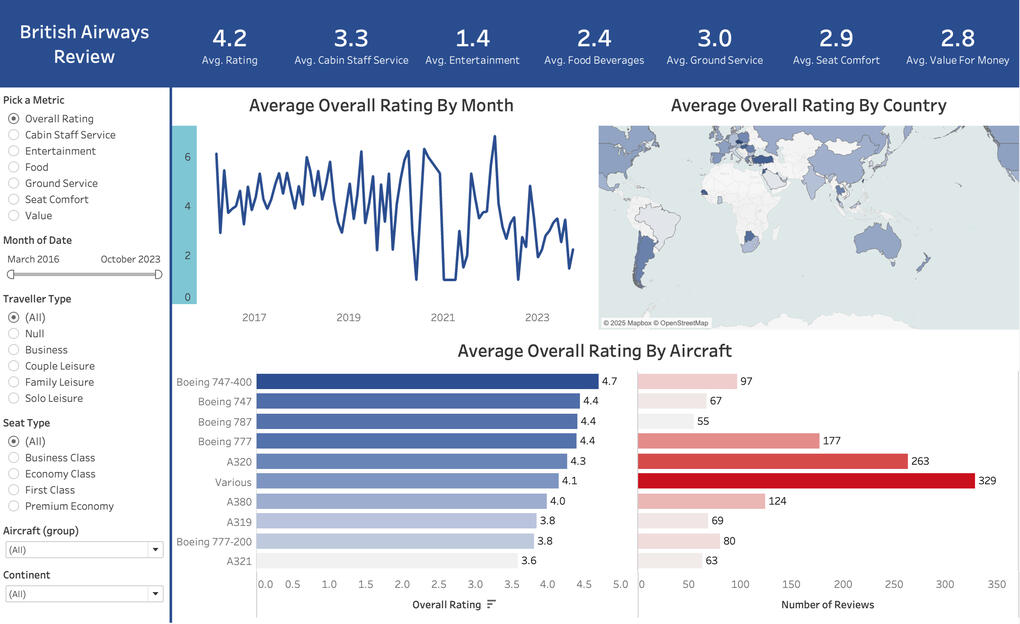Click the 329 reviews bar for Various

pos(807,481)
